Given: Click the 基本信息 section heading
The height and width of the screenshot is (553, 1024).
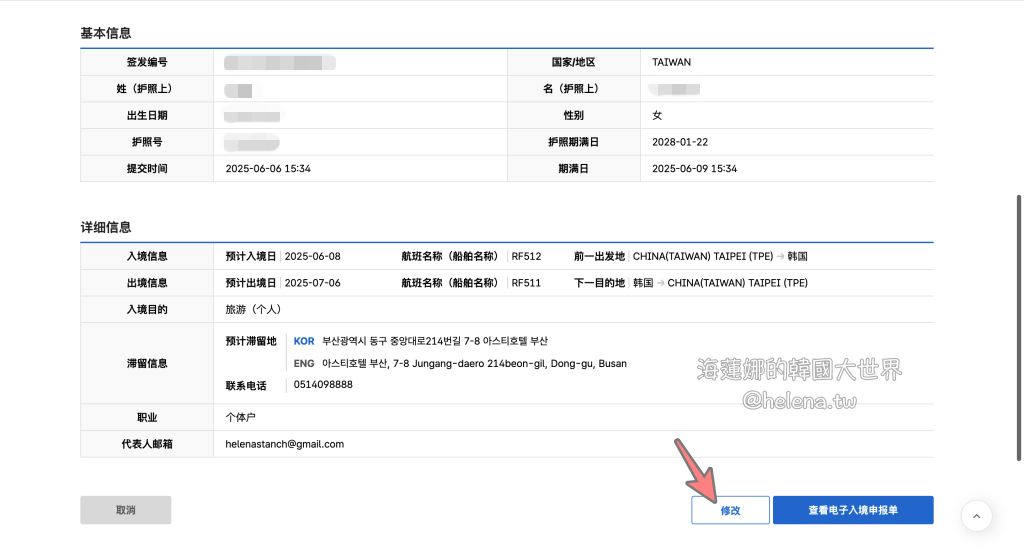Looking at the screenshot, I should point(106,34).
